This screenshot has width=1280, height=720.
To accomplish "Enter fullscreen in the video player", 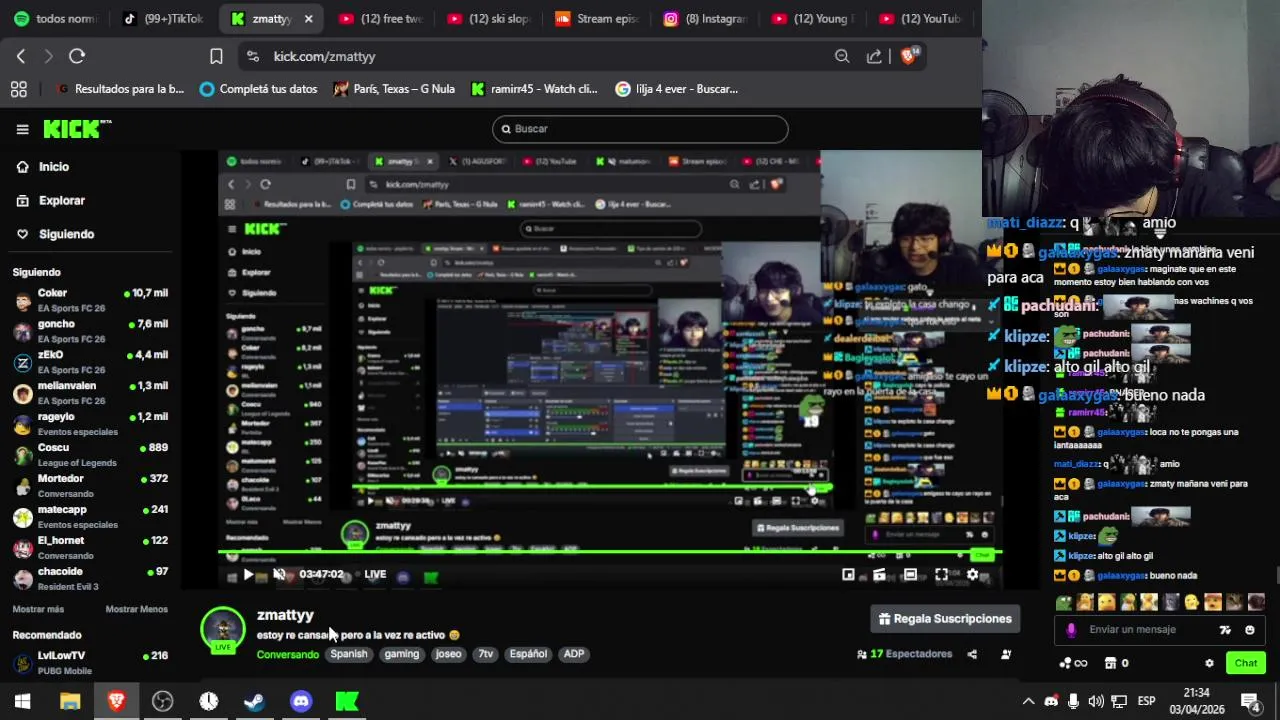I will (941, 574).
